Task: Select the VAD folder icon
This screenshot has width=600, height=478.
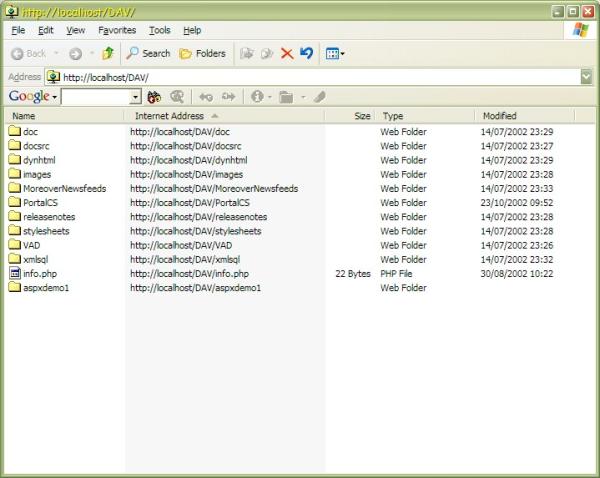Action: [15, 244]
